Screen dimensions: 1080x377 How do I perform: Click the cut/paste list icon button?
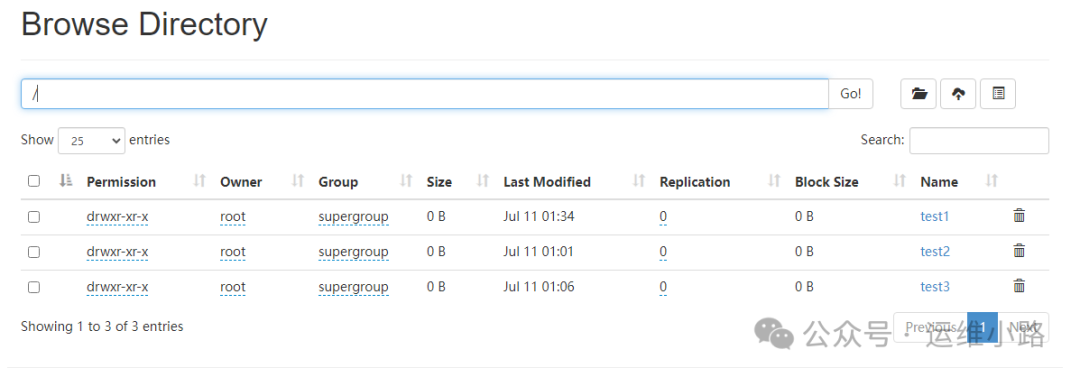pyautogui.click(x=998, y=94)
